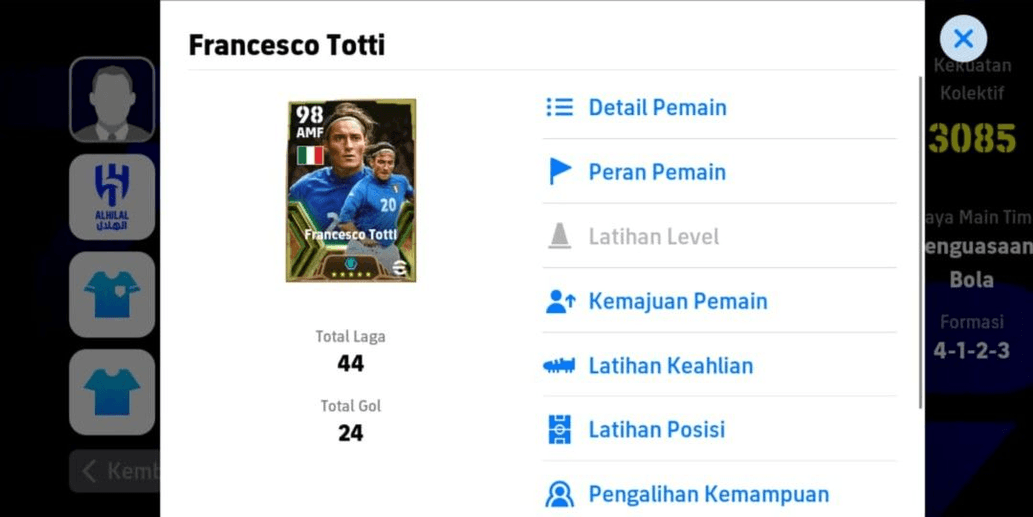Click the Francesco Totti player card
This screenshot has width=1033, height=517.
[x=351, y=190]
